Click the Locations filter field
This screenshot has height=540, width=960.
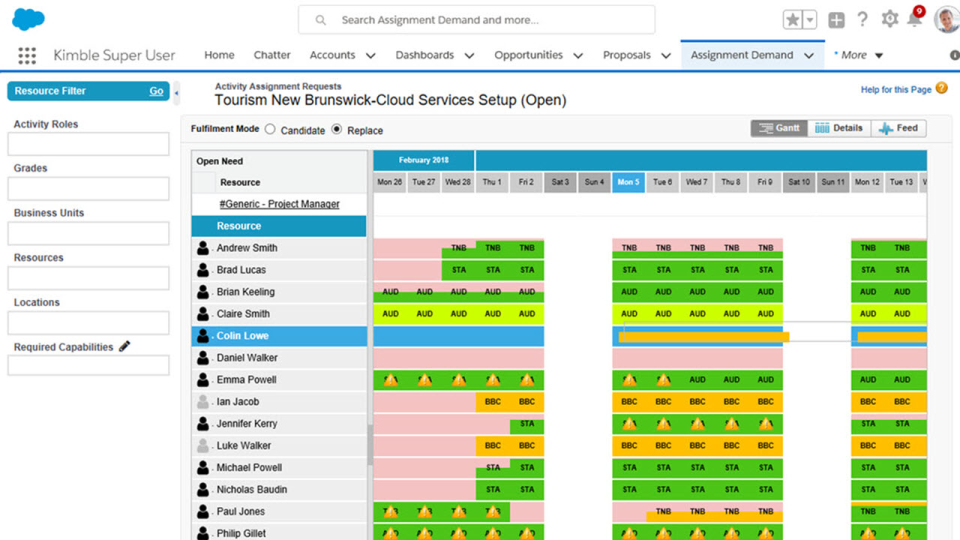tap(88, 323)
